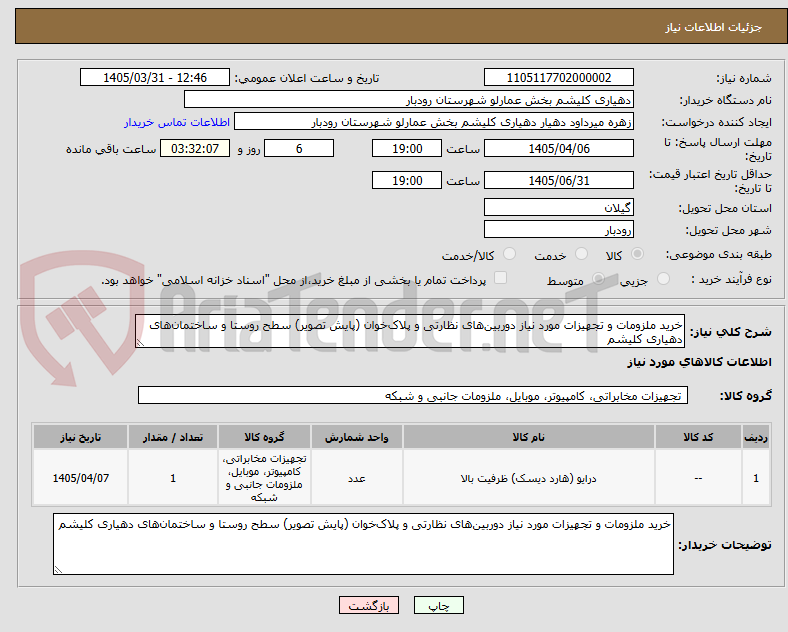Viewport: 788px width, 632px height.
Task: Select the متوسط purchase type radio
Action: (x=598, y=278)
